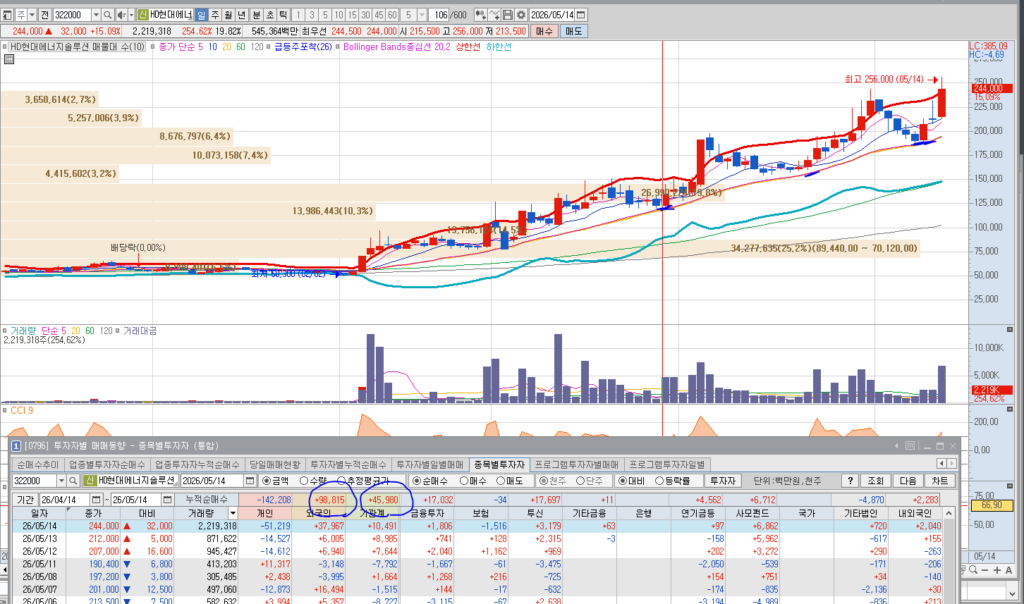Expand the tick interval dropdown beside 5
Screen dimensions: 1024x604
[x=421, y=14]
